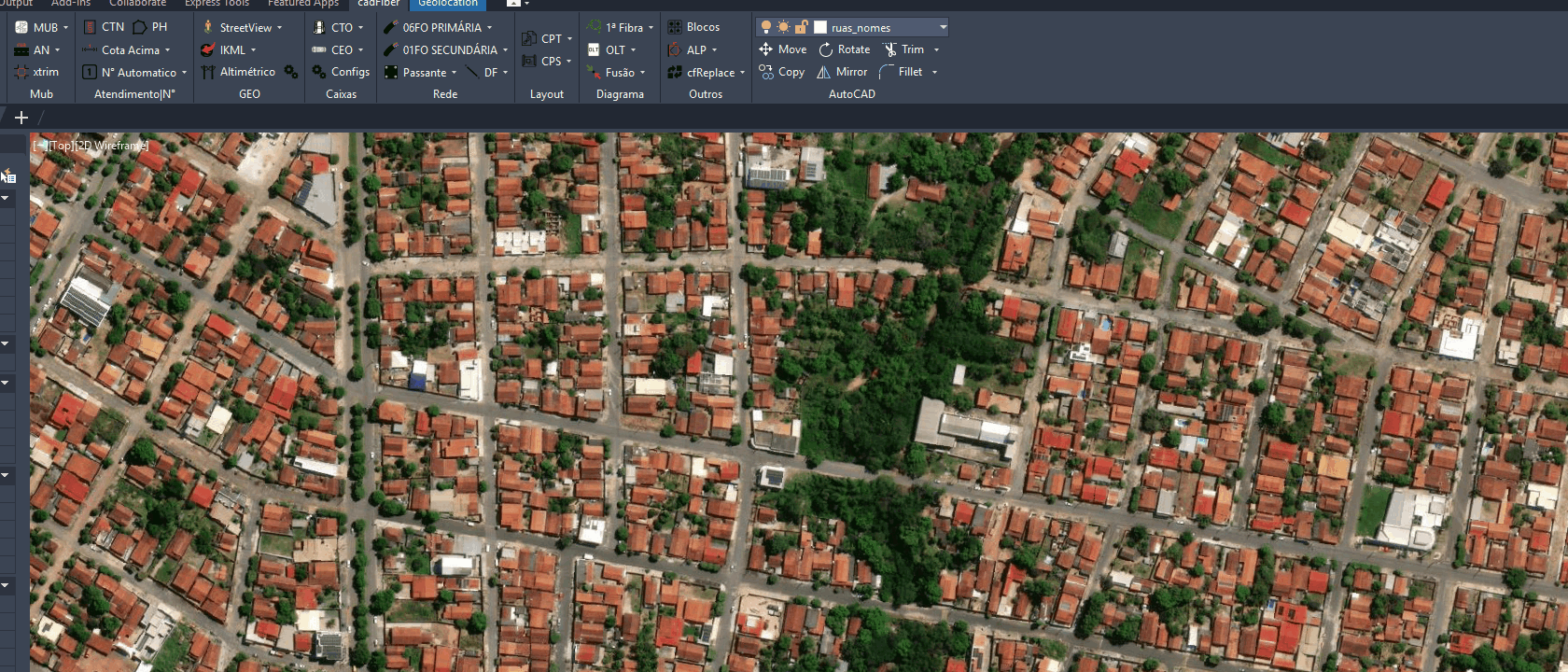
Task: Choose the Copy tool
Action: pos(781,72)
